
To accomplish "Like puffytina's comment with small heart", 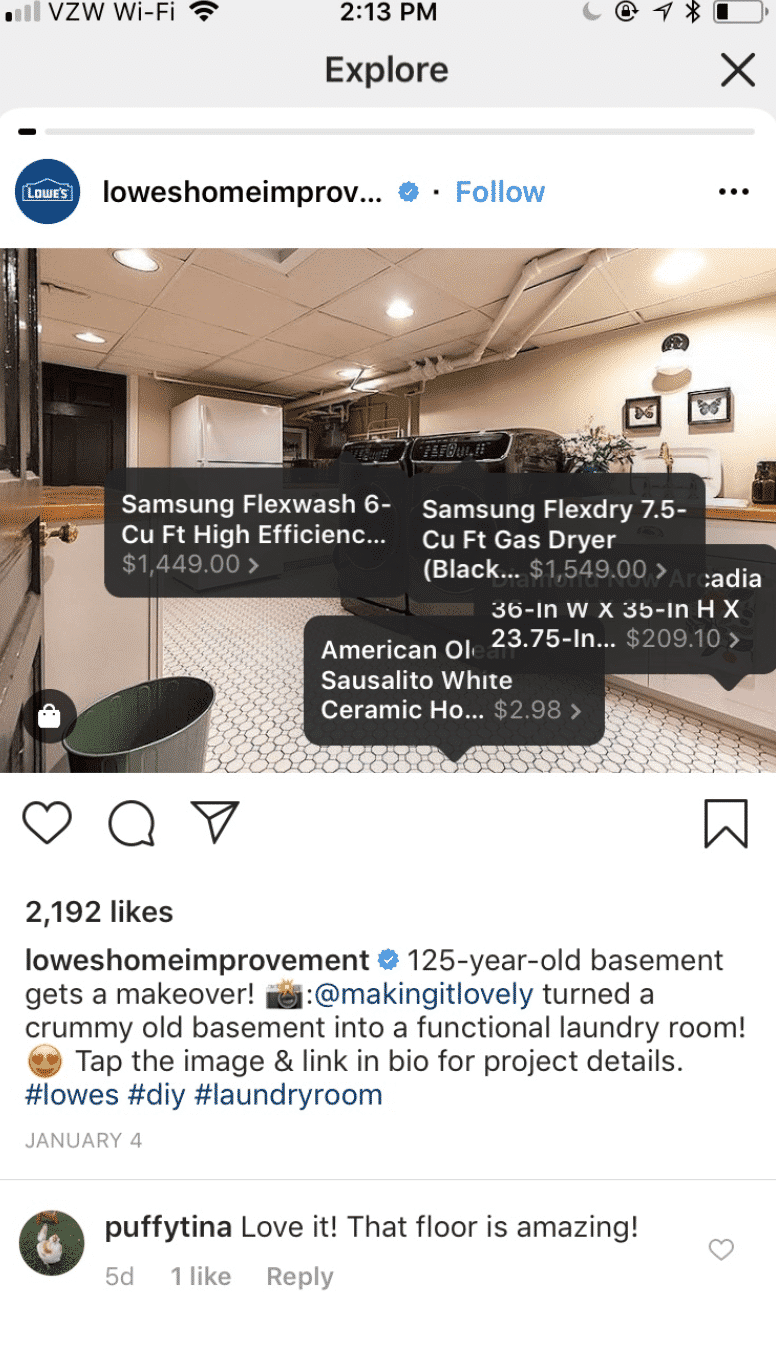I will 721,1249.
